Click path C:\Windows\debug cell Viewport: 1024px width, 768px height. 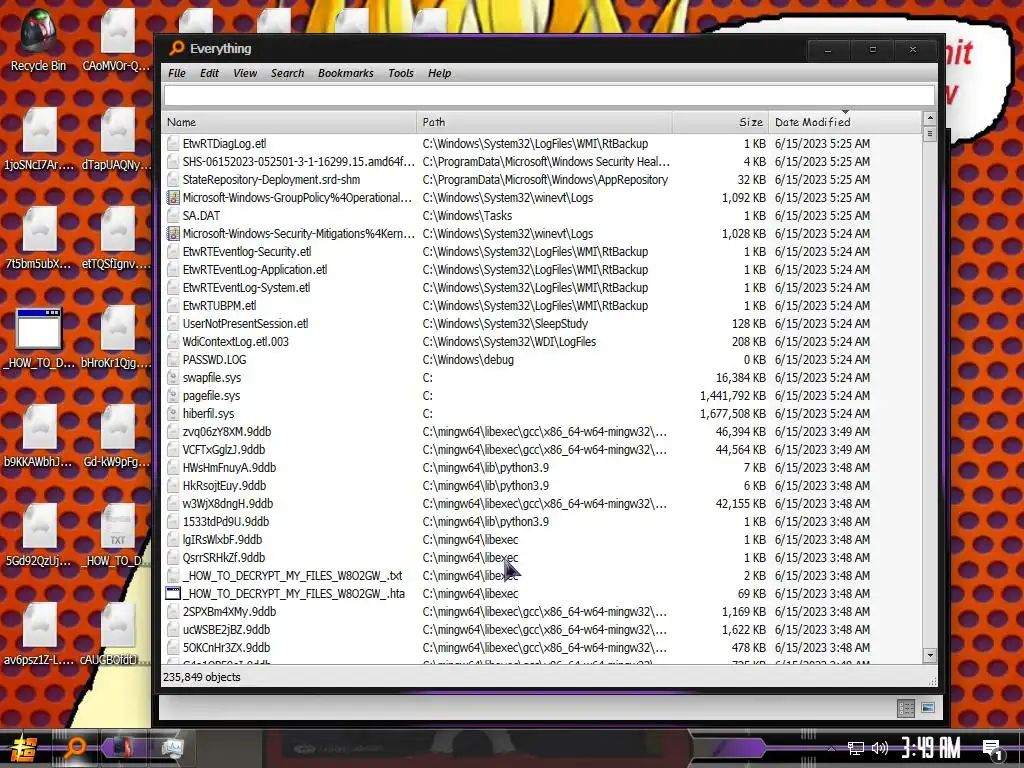[x=468, y=359]
